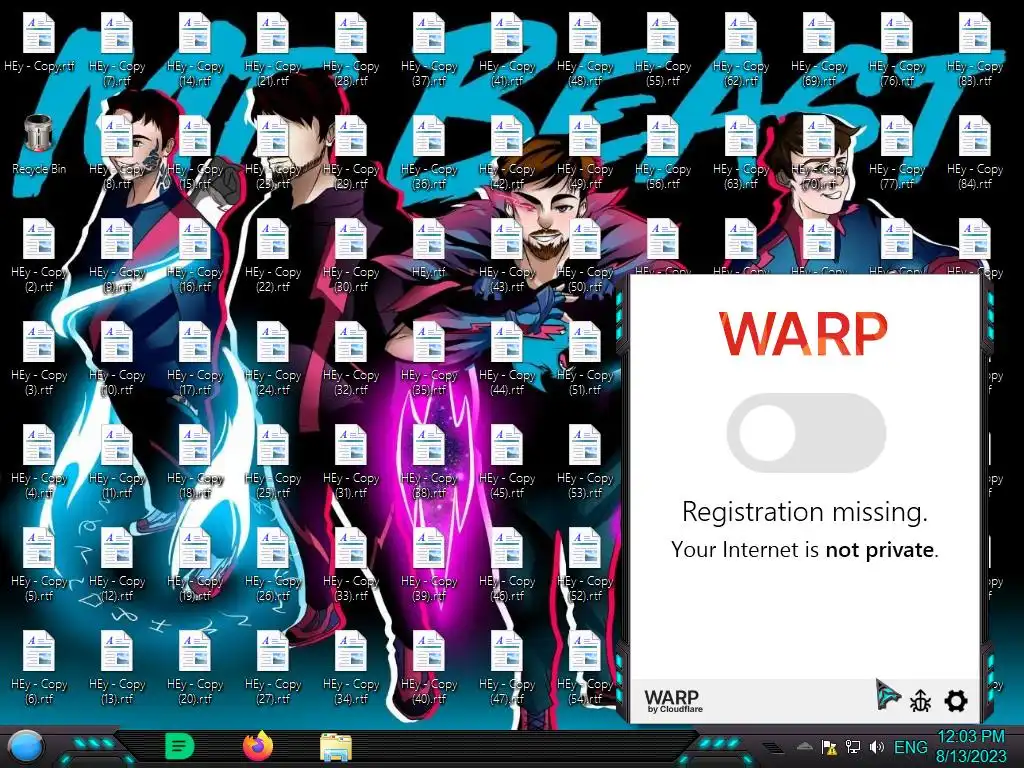Screen dimensions: 1024x768
Task: Select HEy - Copy (48).rtf file
Action: [x=584, y=49]
